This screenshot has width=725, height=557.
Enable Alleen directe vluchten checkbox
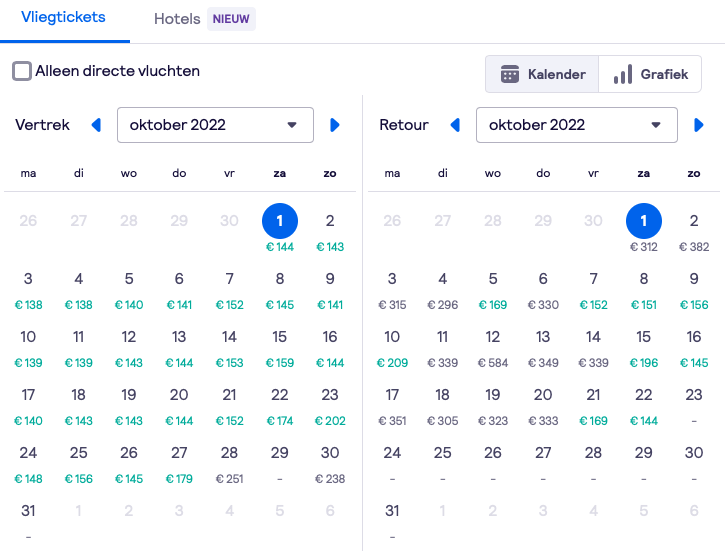(x=22, y=71)
